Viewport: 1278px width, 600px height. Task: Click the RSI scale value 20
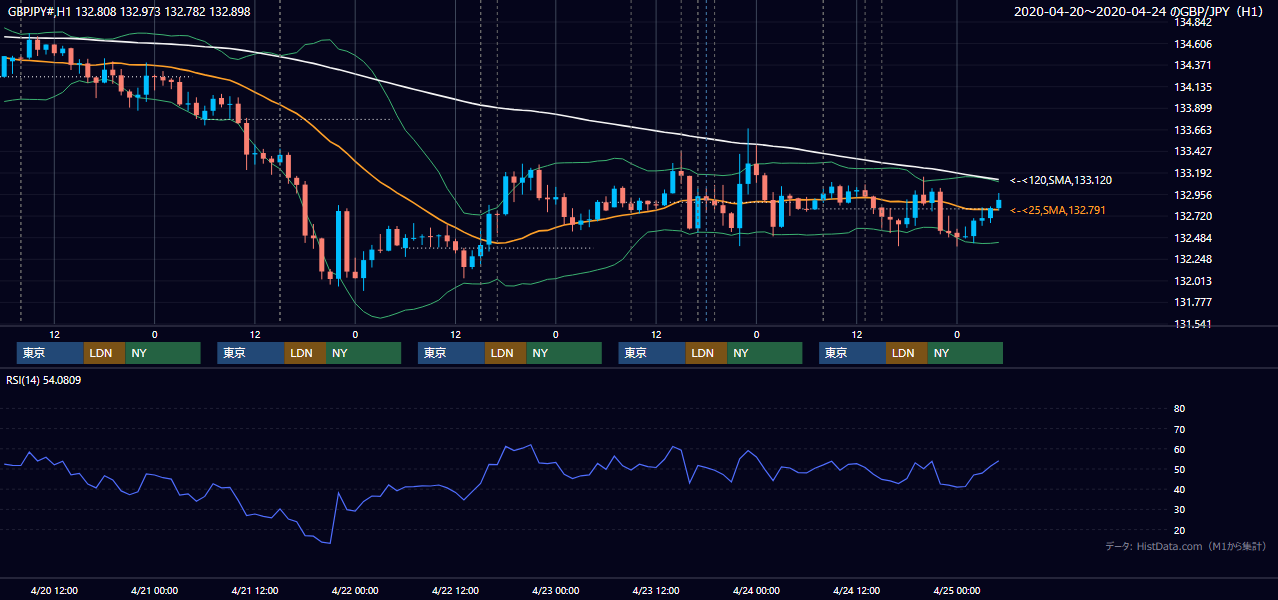coord(1179,530)
